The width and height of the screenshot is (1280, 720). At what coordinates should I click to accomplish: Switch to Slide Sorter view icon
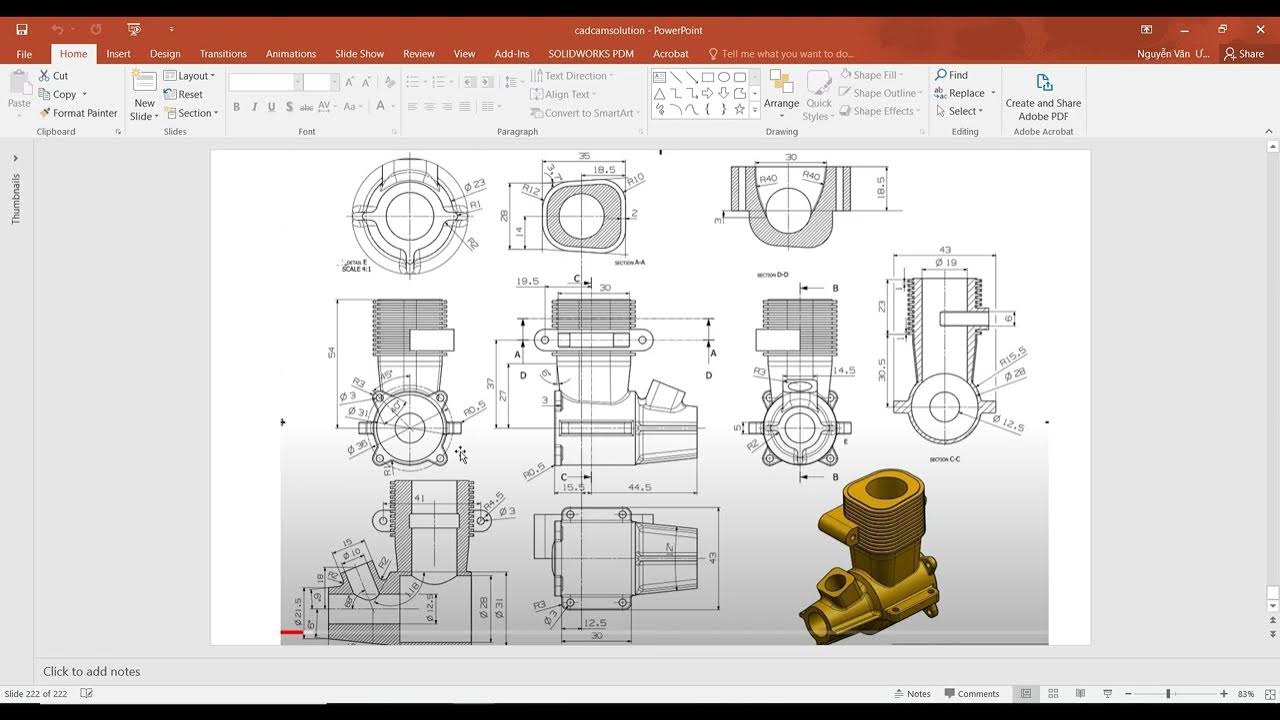click(x=1053, y=694)
